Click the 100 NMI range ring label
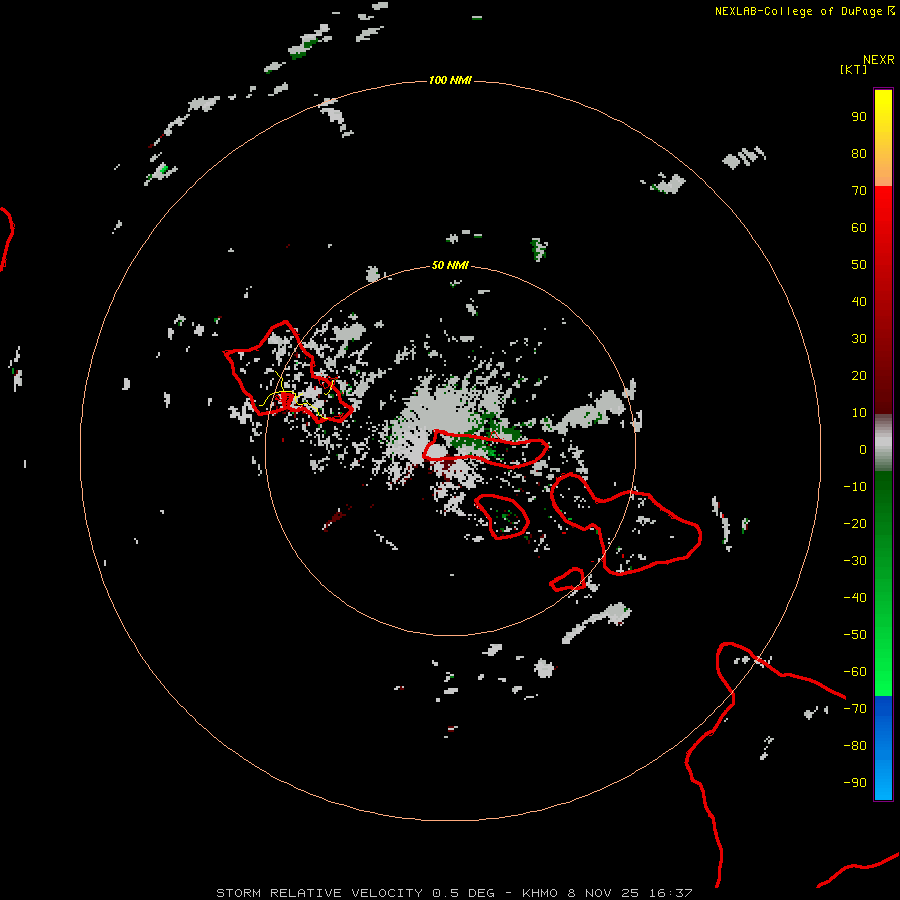 pyautogui.click(x=450, y=80)
